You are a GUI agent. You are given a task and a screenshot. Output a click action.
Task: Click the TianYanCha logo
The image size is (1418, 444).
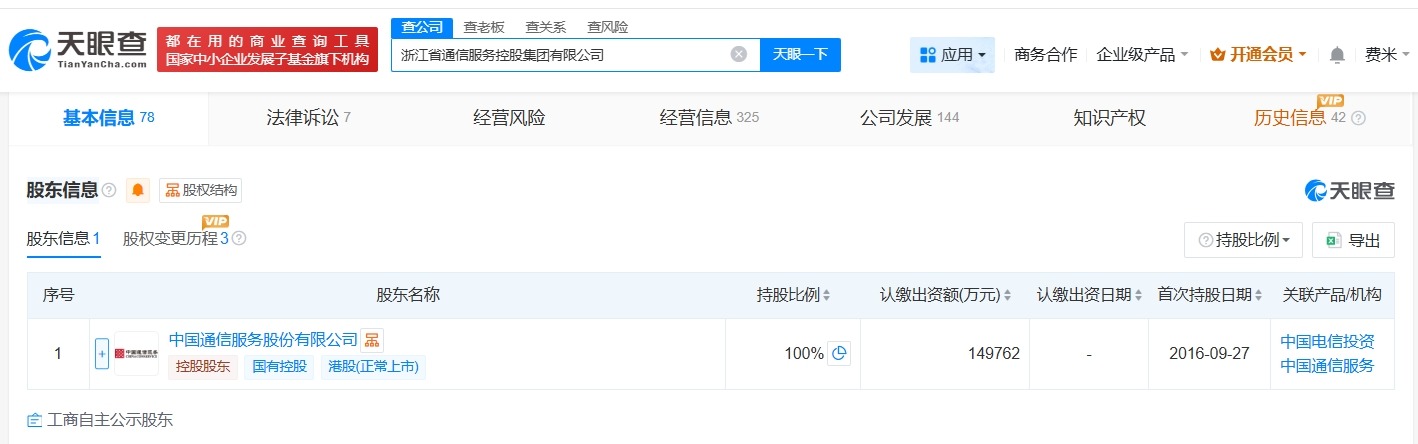[79, 49]
